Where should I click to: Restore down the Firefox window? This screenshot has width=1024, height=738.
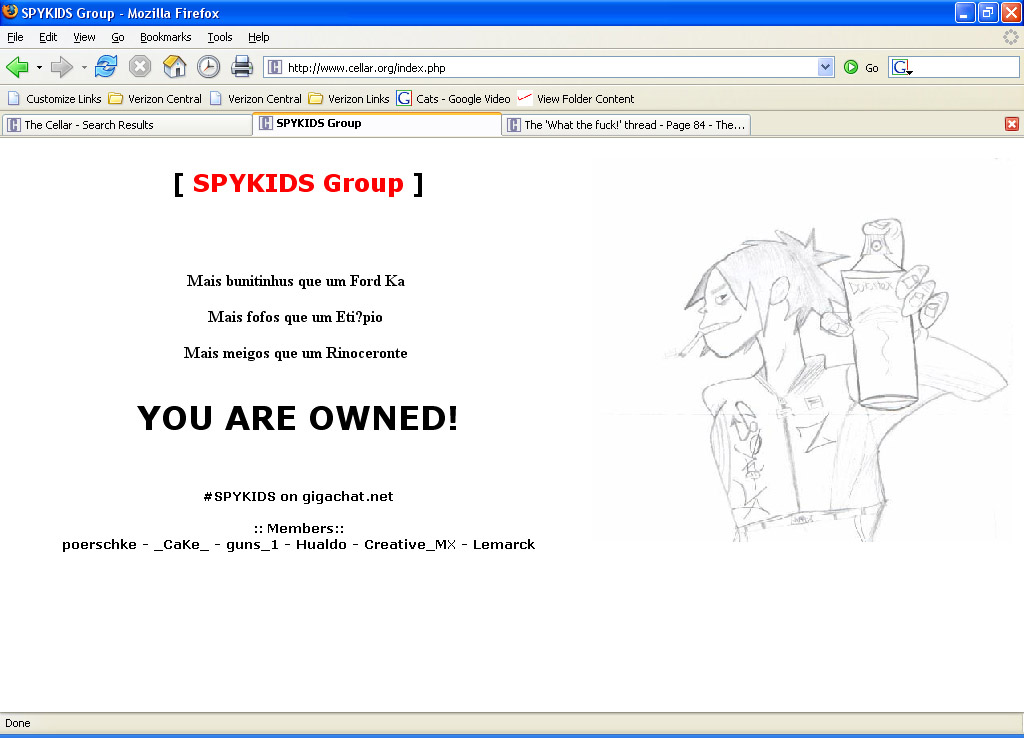click(x=987, y=12)
